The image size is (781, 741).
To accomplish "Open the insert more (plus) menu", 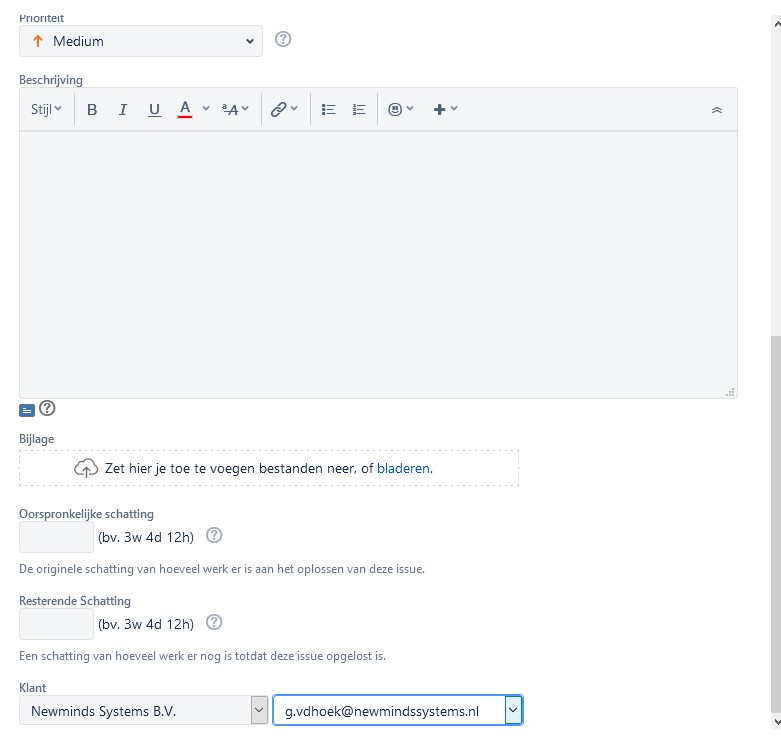I will coord(445,109).
